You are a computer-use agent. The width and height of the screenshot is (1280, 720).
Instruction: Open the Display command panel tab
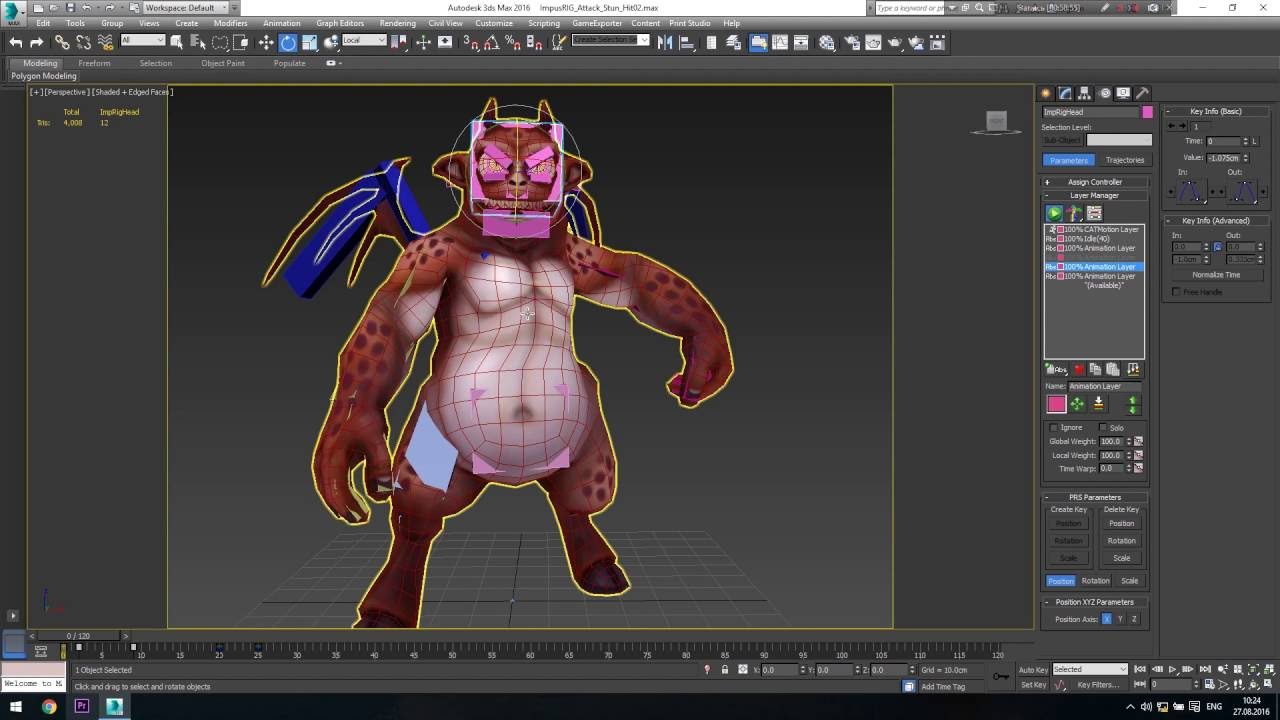(1123, 93)
